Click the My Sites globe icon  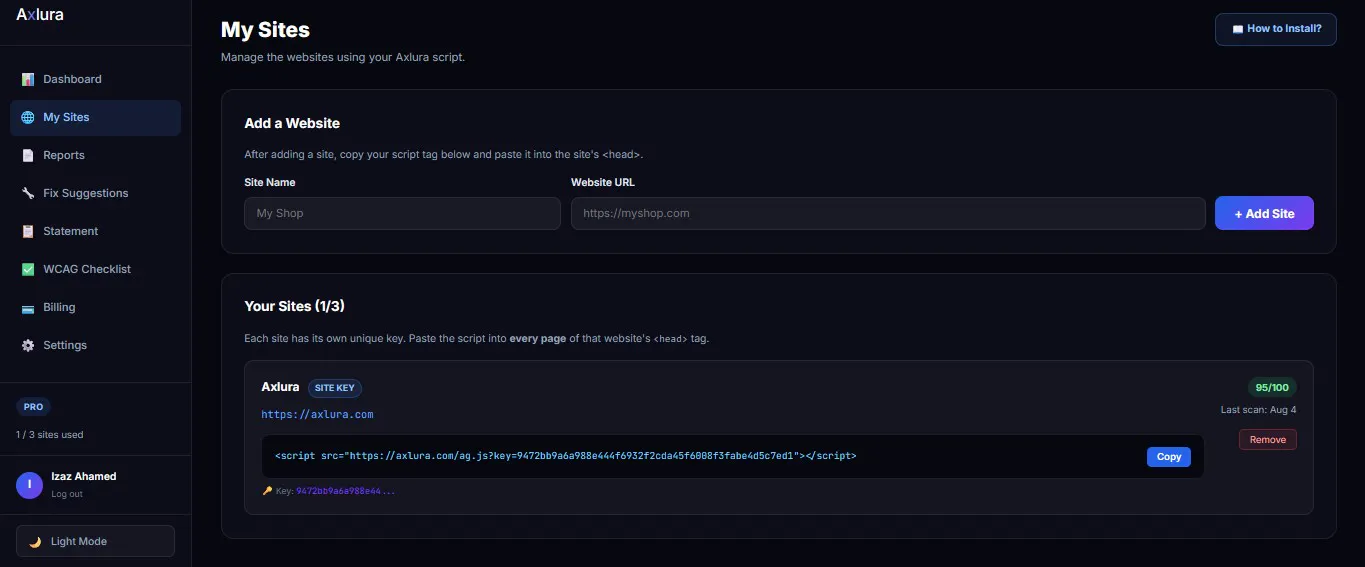pos(28,117)
